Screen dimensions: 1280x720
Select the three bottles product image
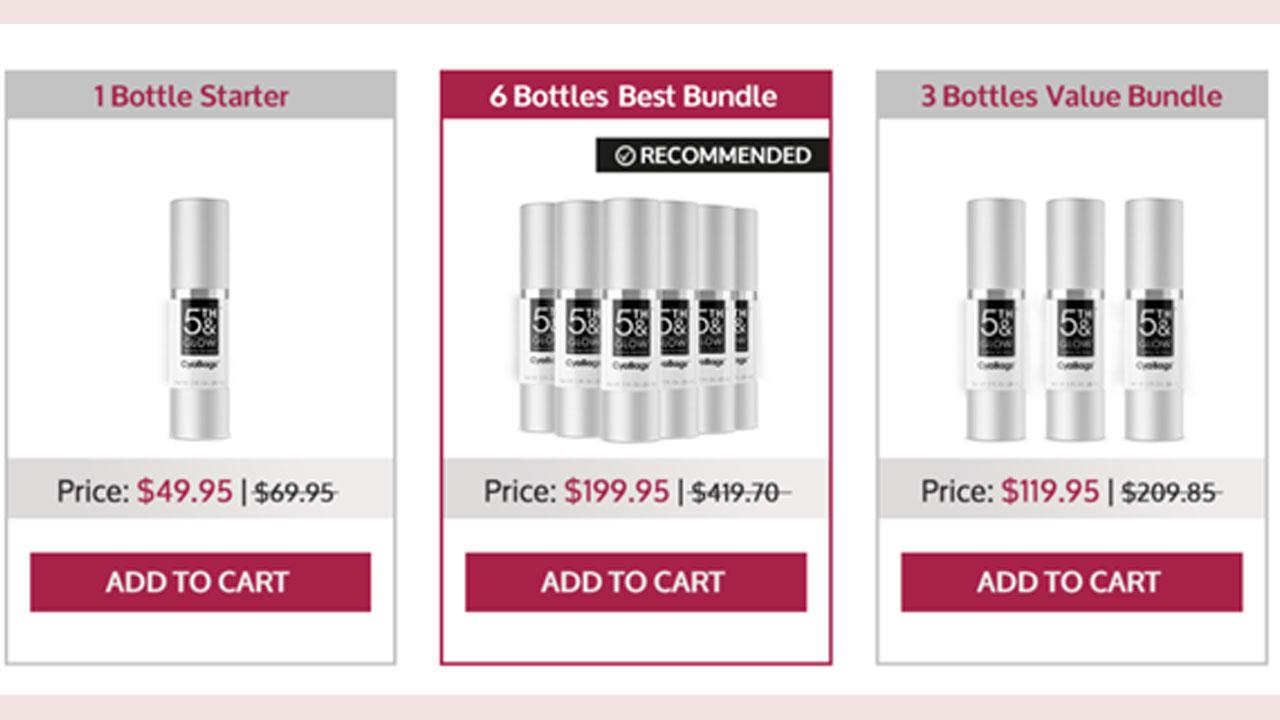(1075, 319)
